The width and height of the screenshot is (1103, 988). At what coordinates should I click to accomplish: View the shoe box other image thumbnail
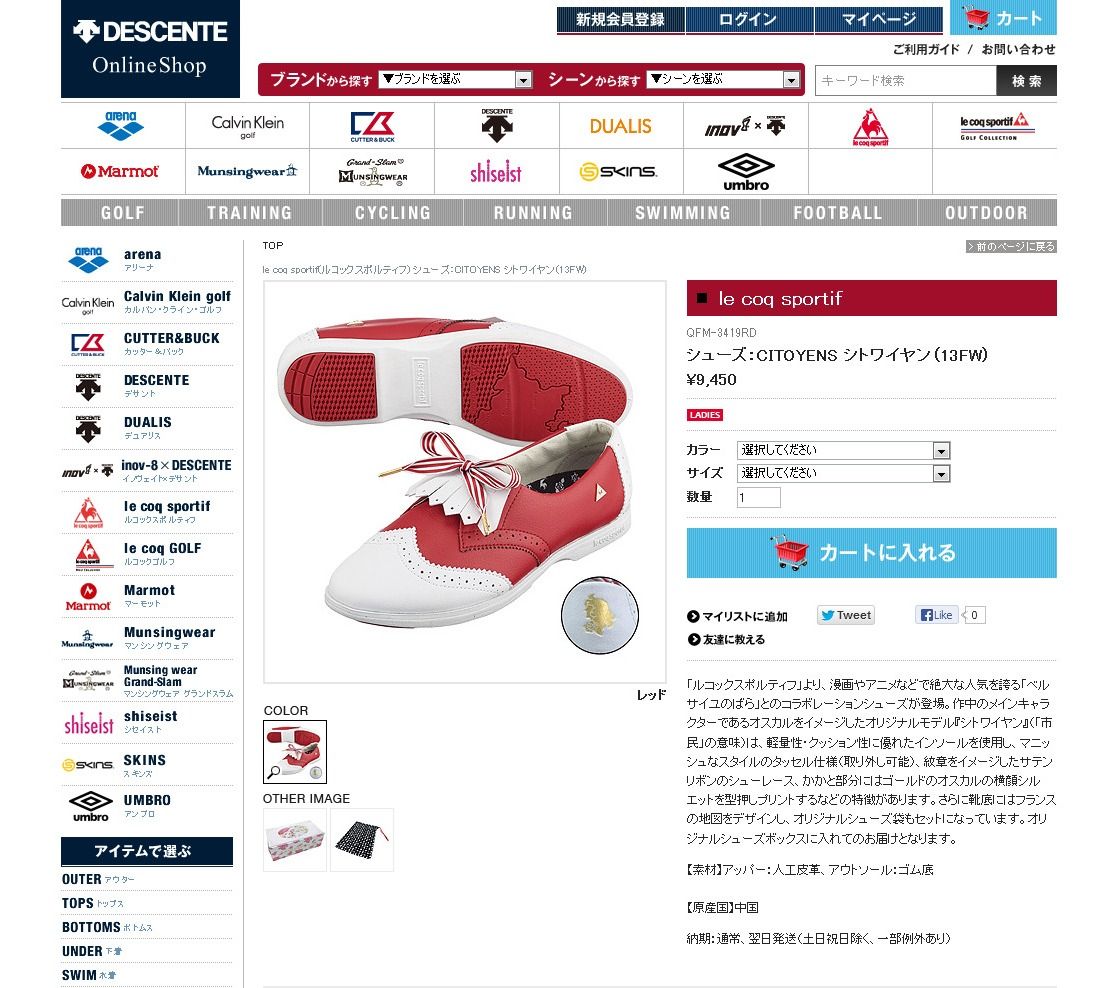[295, 840]
